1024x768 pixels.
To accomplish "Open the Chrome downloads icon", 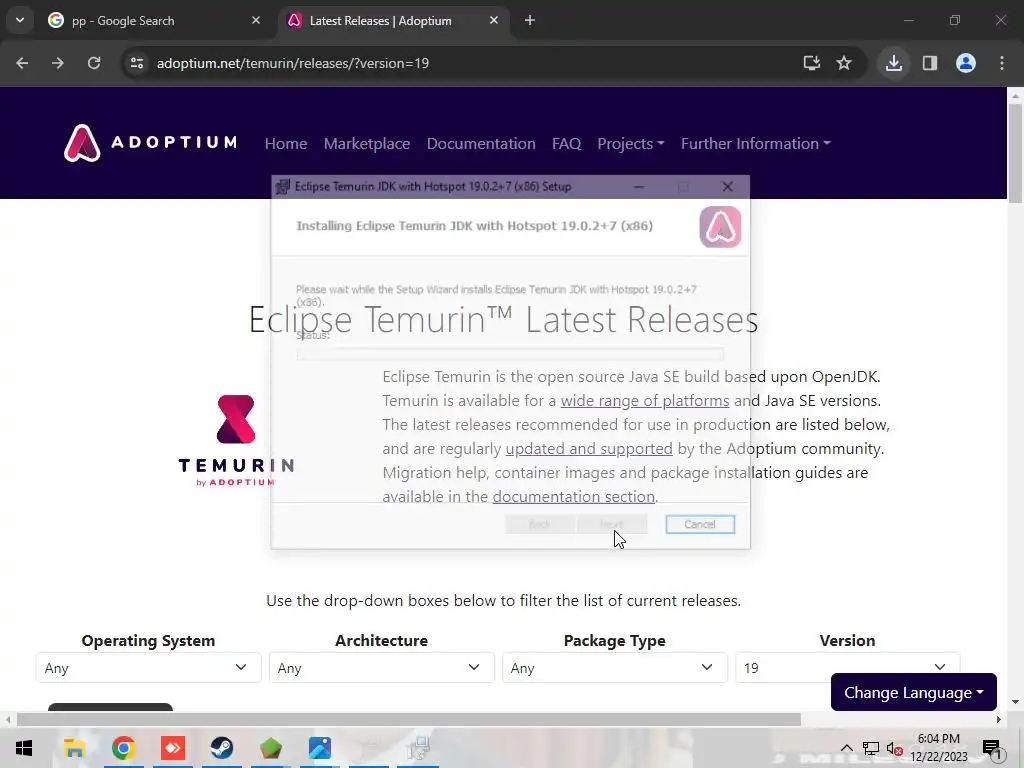I will [894, 63].
